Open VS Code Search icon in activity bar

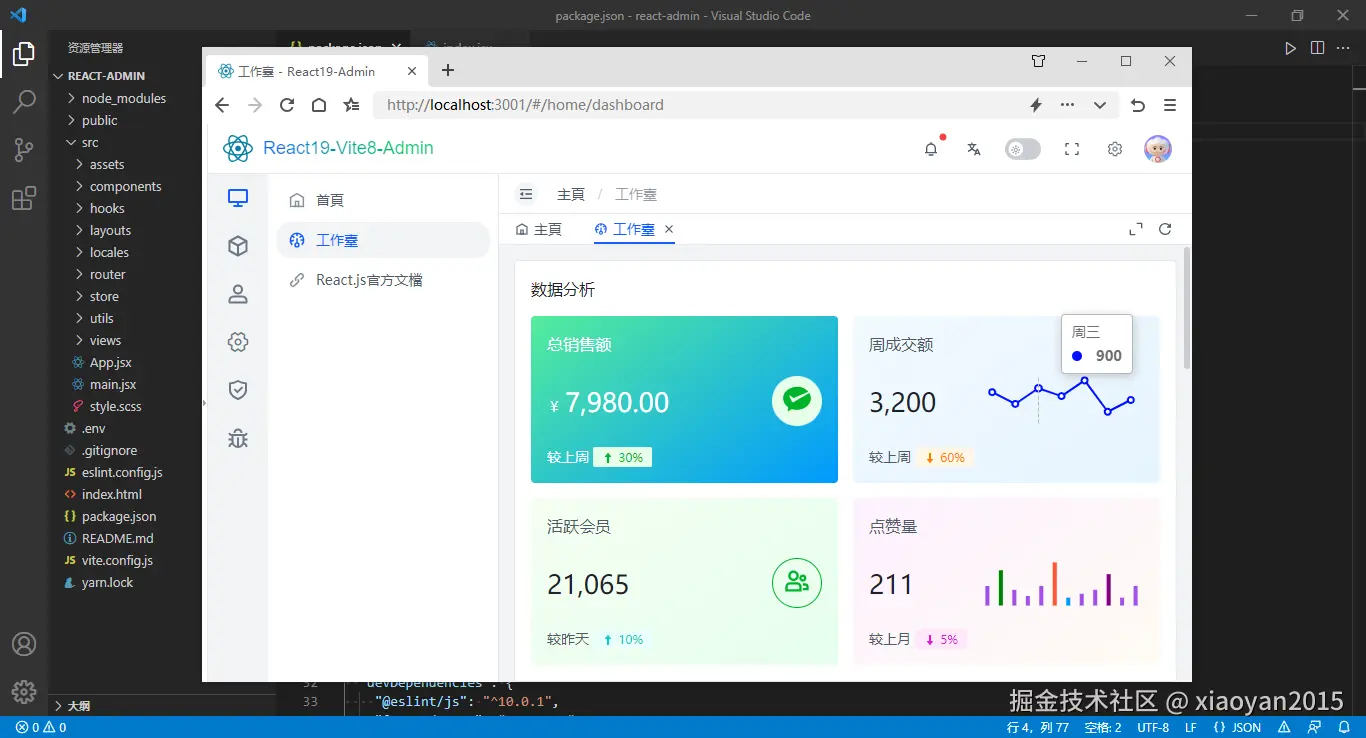24,102
